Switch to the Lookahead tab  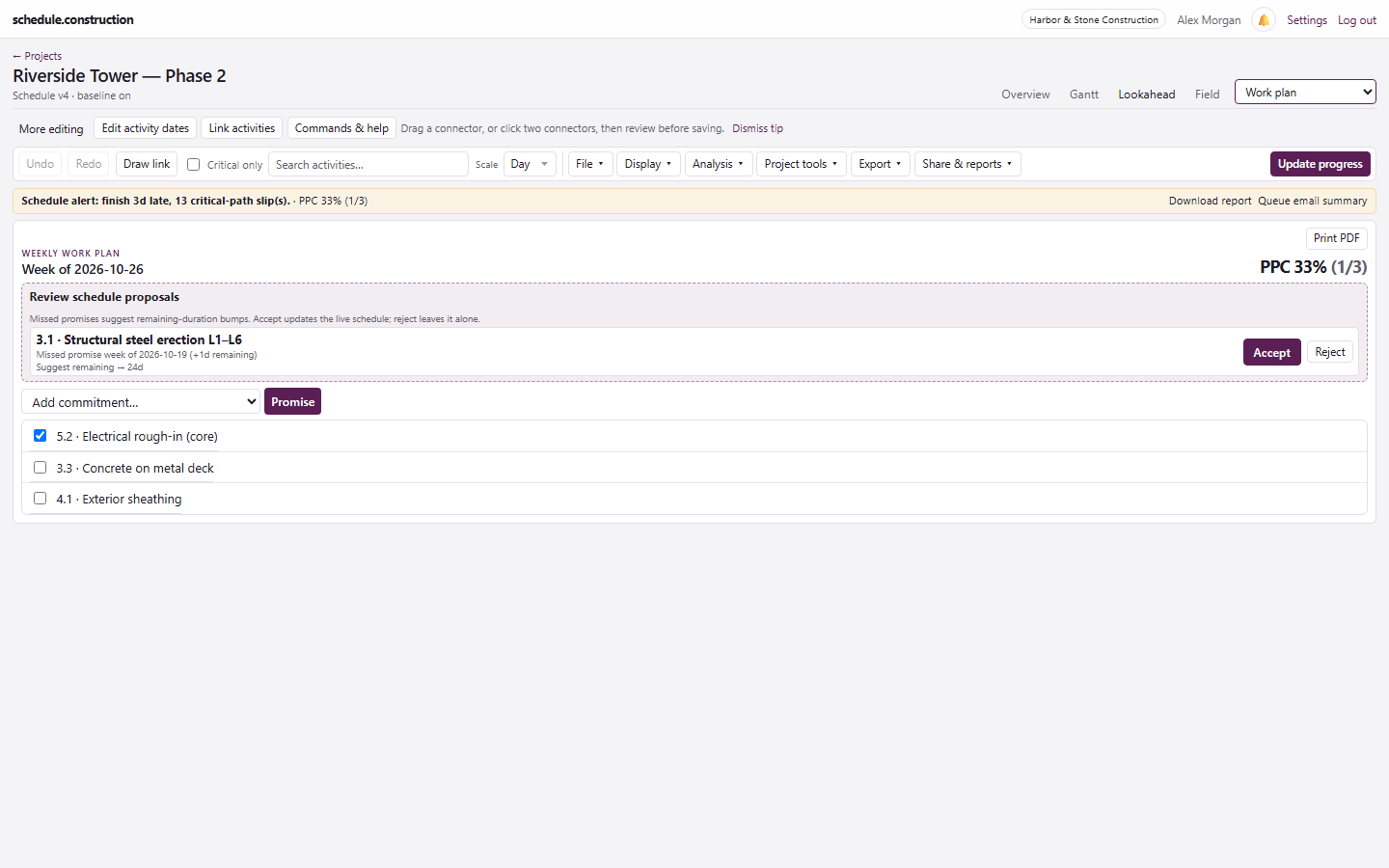point(1147,95)
